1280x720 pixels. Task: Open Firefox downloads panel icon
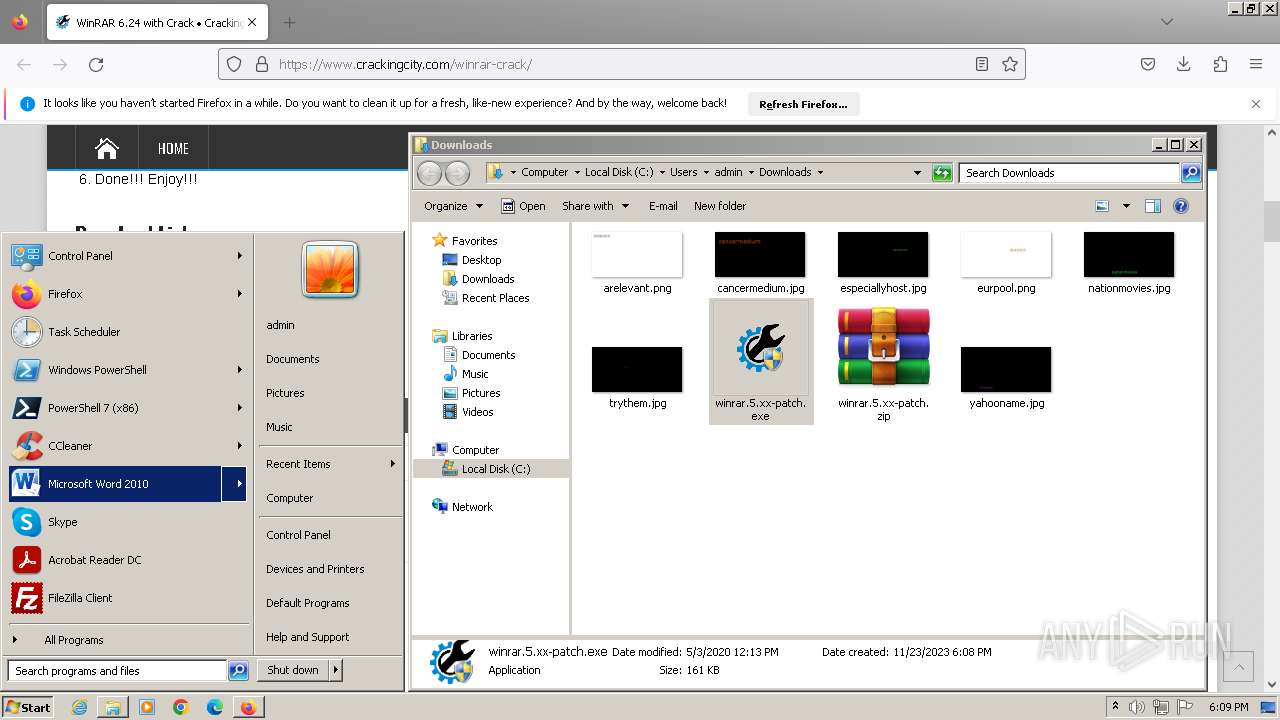(x=1183, y=64)
